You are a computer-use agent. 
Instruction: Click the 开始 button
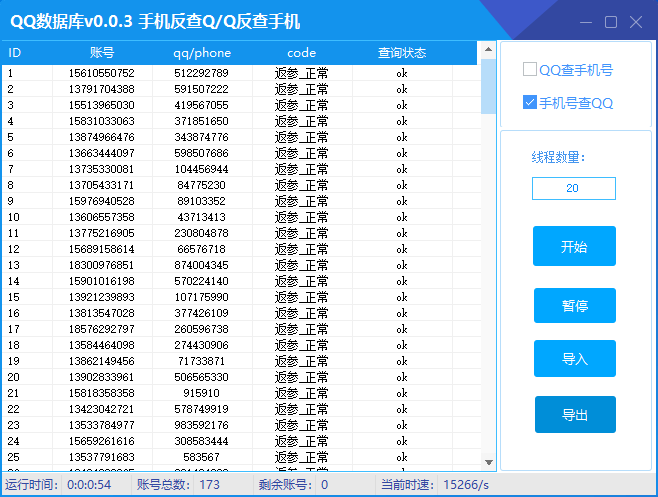coord(574,246)
